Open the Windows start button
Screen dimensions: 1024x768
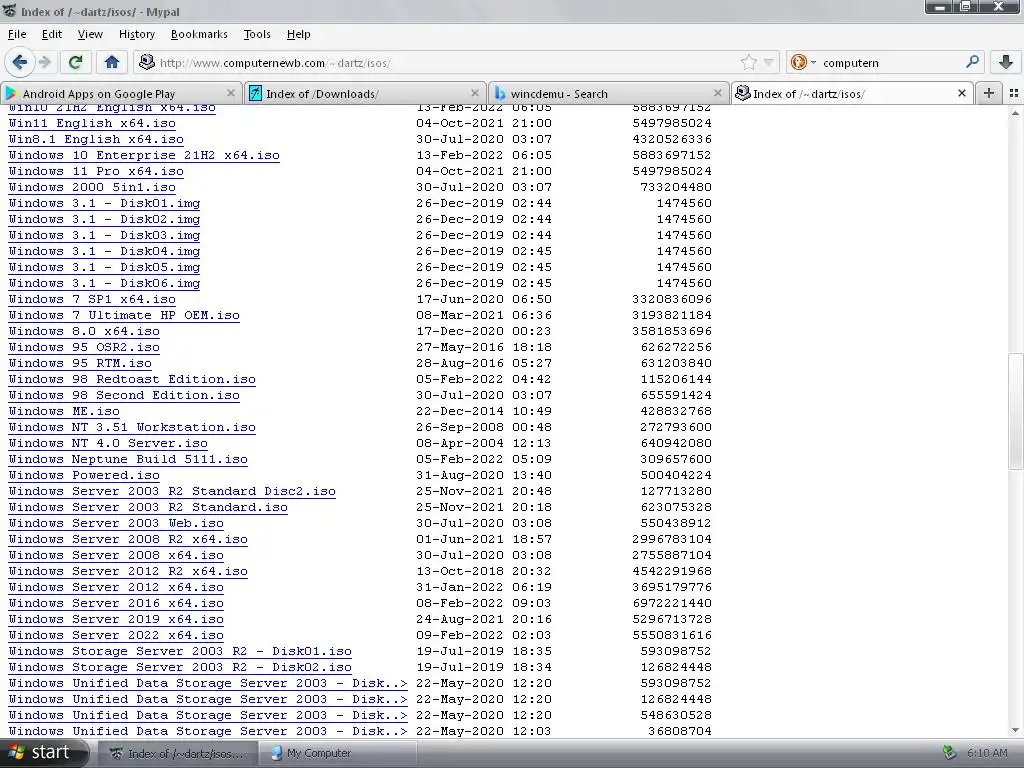(43, 753)
